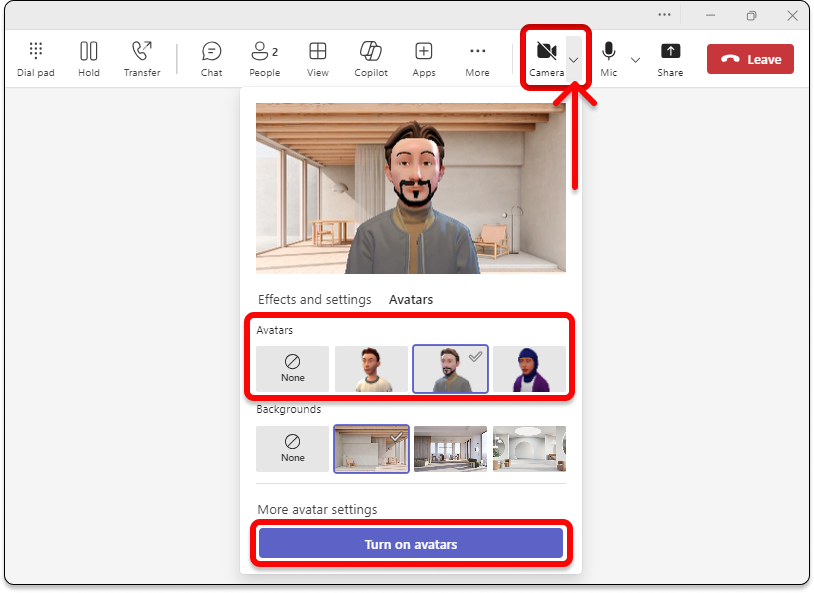Open the More actions menu
The height and width of the screenshot is (593, 814).
coord(477,59)
